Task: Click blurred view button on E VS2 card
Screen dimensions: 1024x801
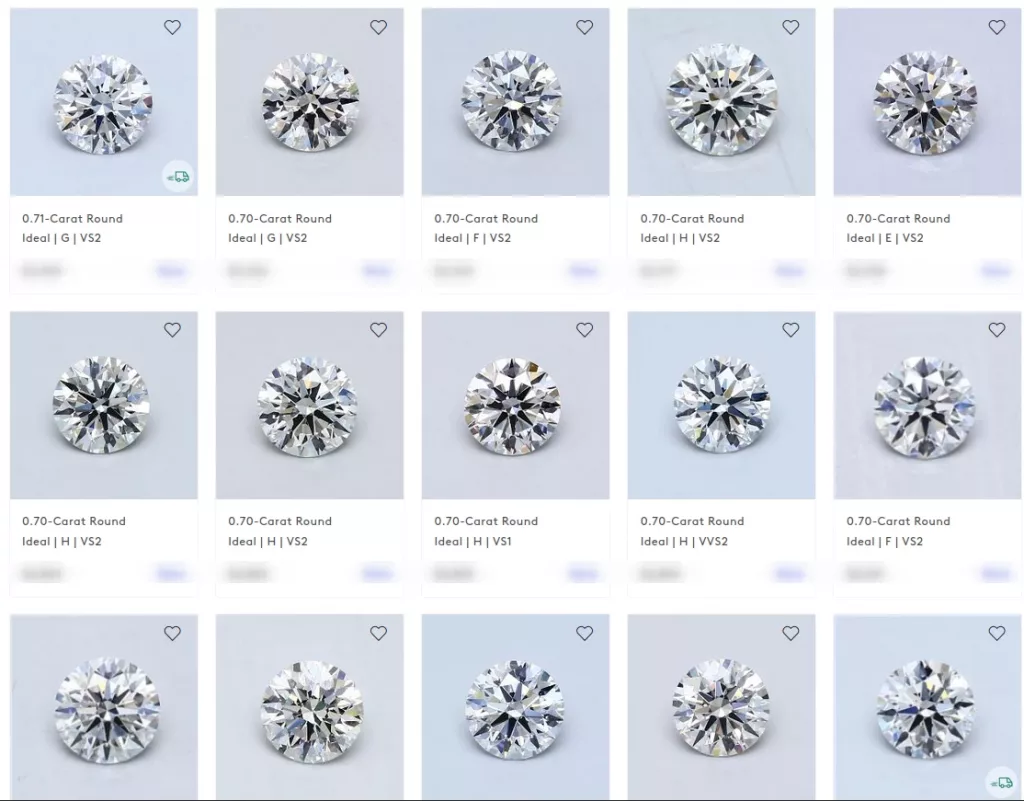Action: coord(995,270)
